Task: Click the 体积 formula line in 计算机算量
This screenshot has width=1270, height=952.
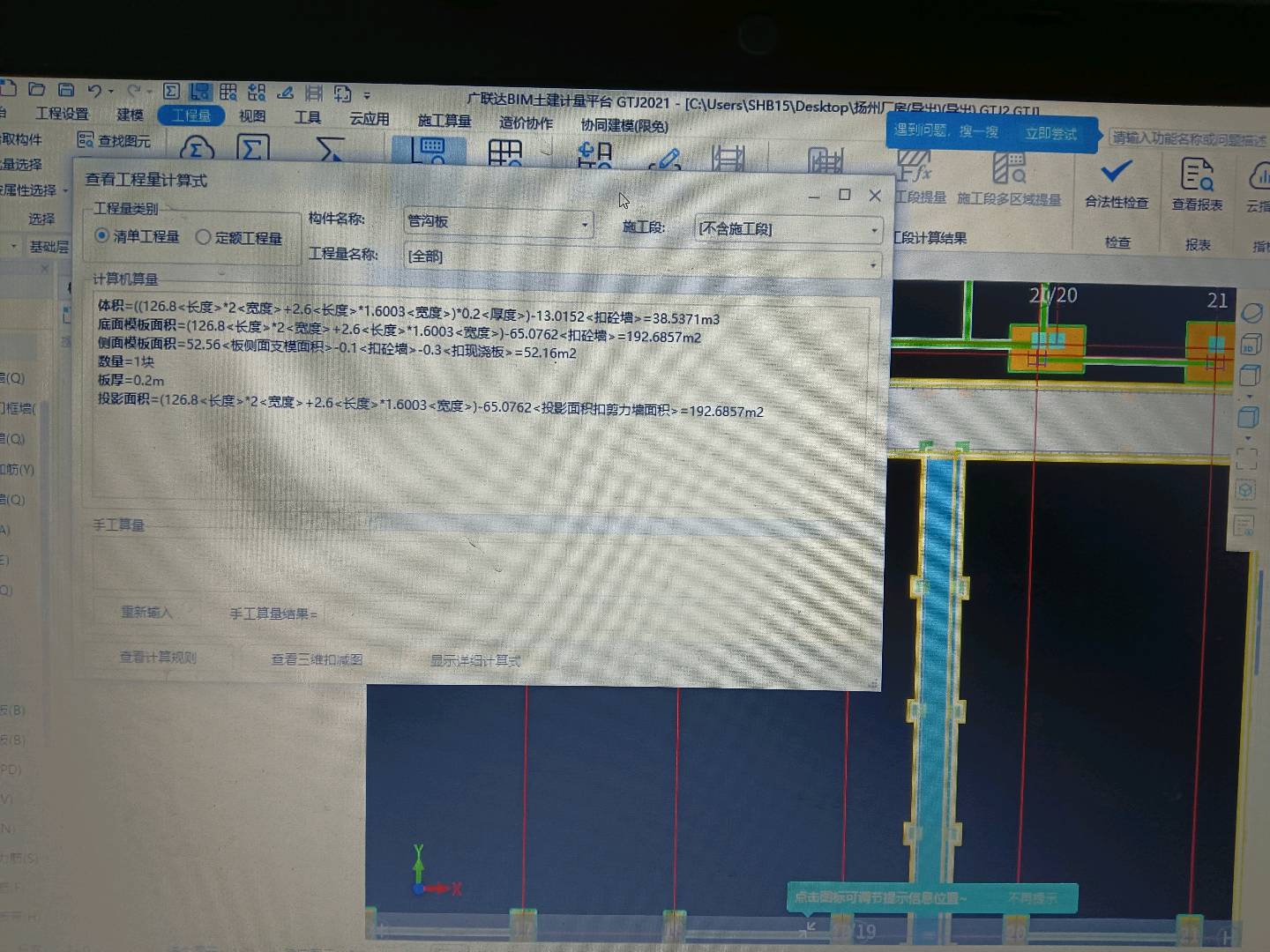Action: 408,312
